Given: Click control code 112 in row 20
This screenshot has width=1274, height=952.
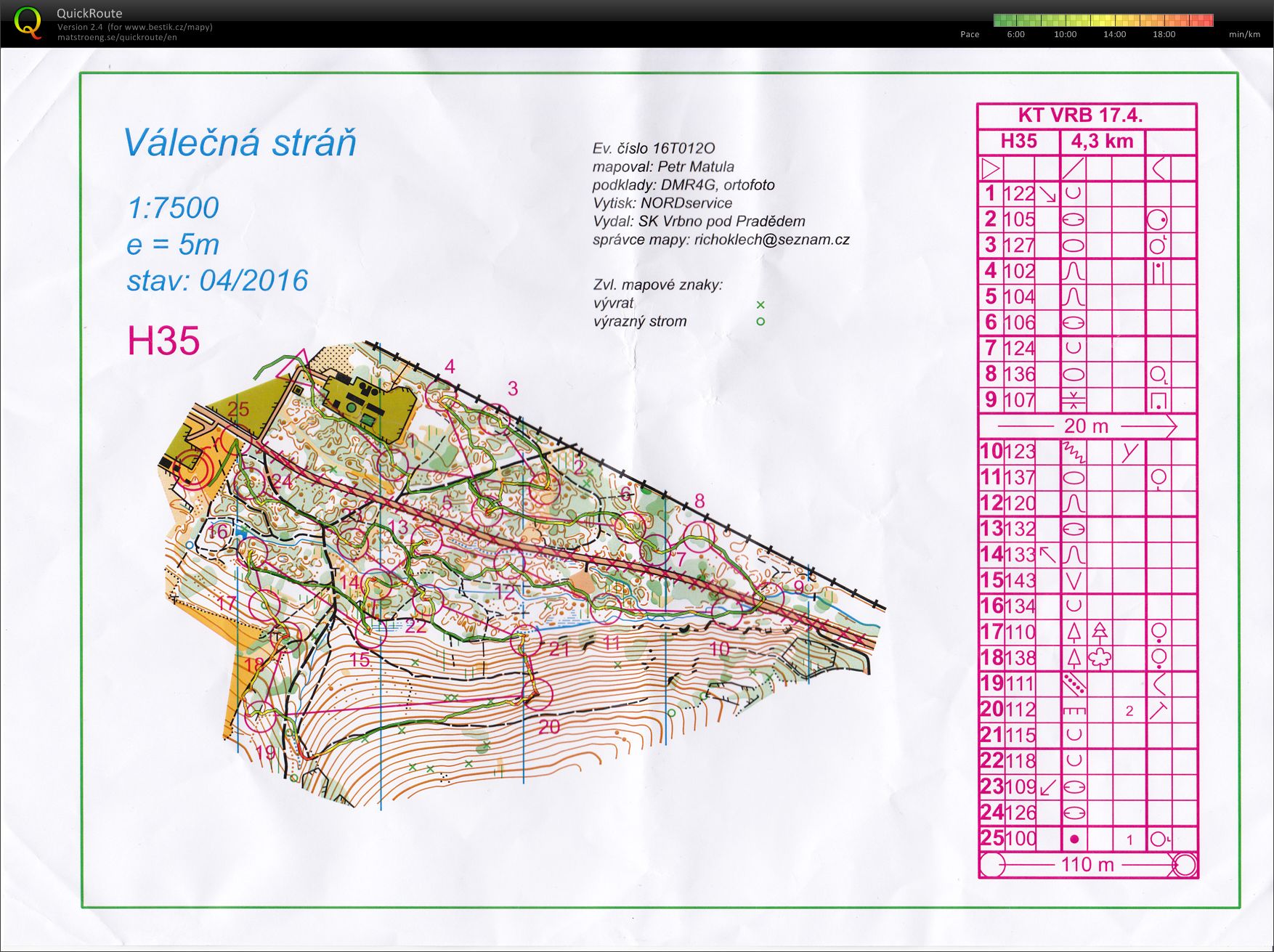Looking at the screenshot, I should (1019, 709).
